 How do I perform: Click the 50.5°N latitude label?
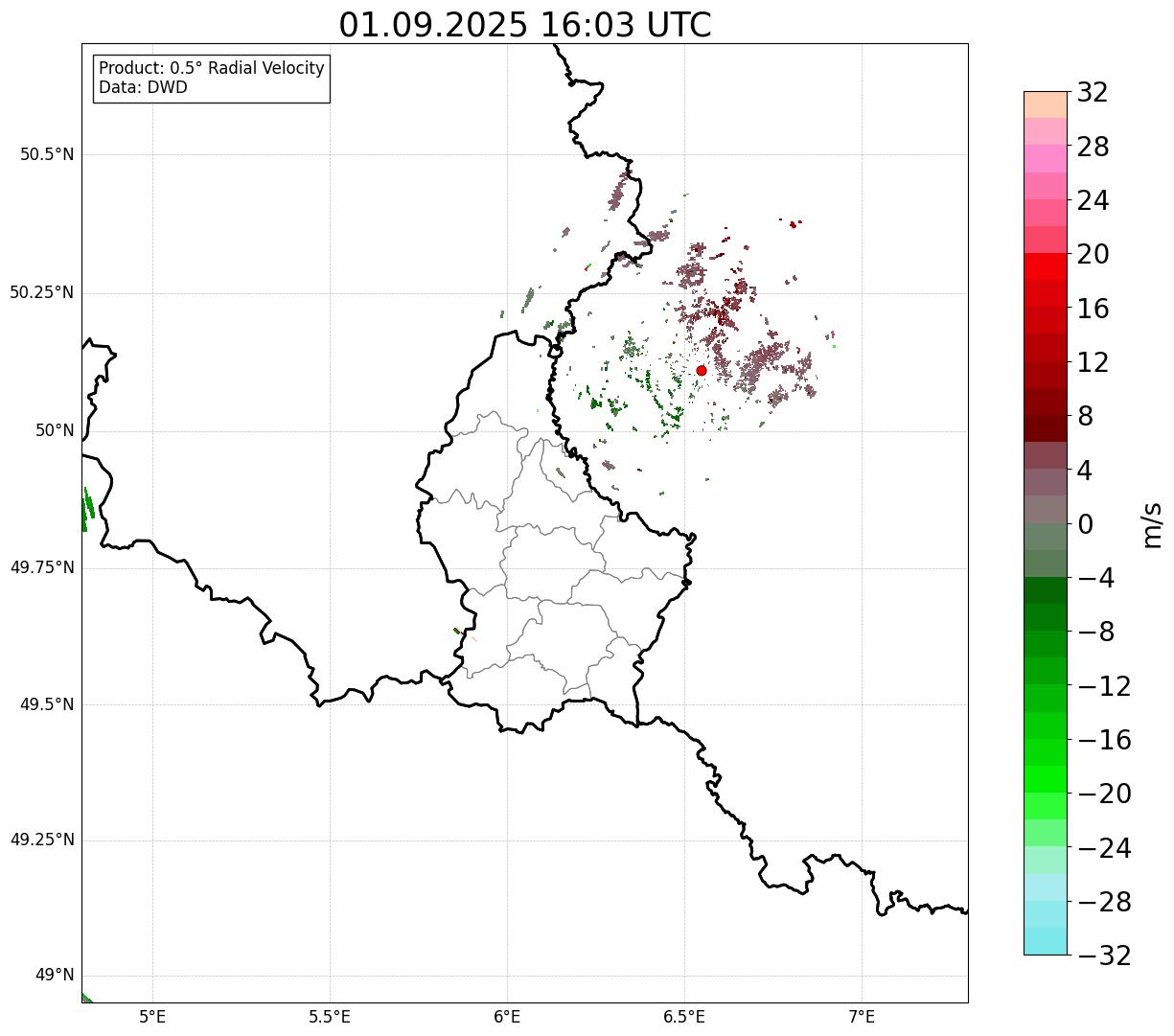pos(46,154)
